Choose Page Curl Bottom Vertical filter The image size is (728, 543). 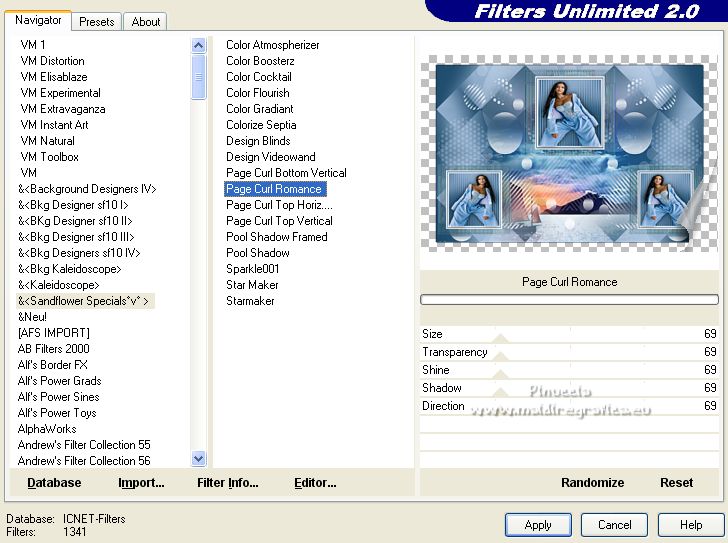(286, 173)
